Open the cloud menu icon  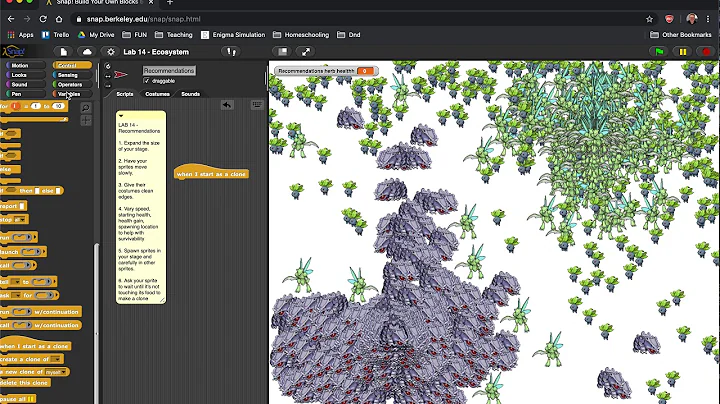[x=86, y=51]
